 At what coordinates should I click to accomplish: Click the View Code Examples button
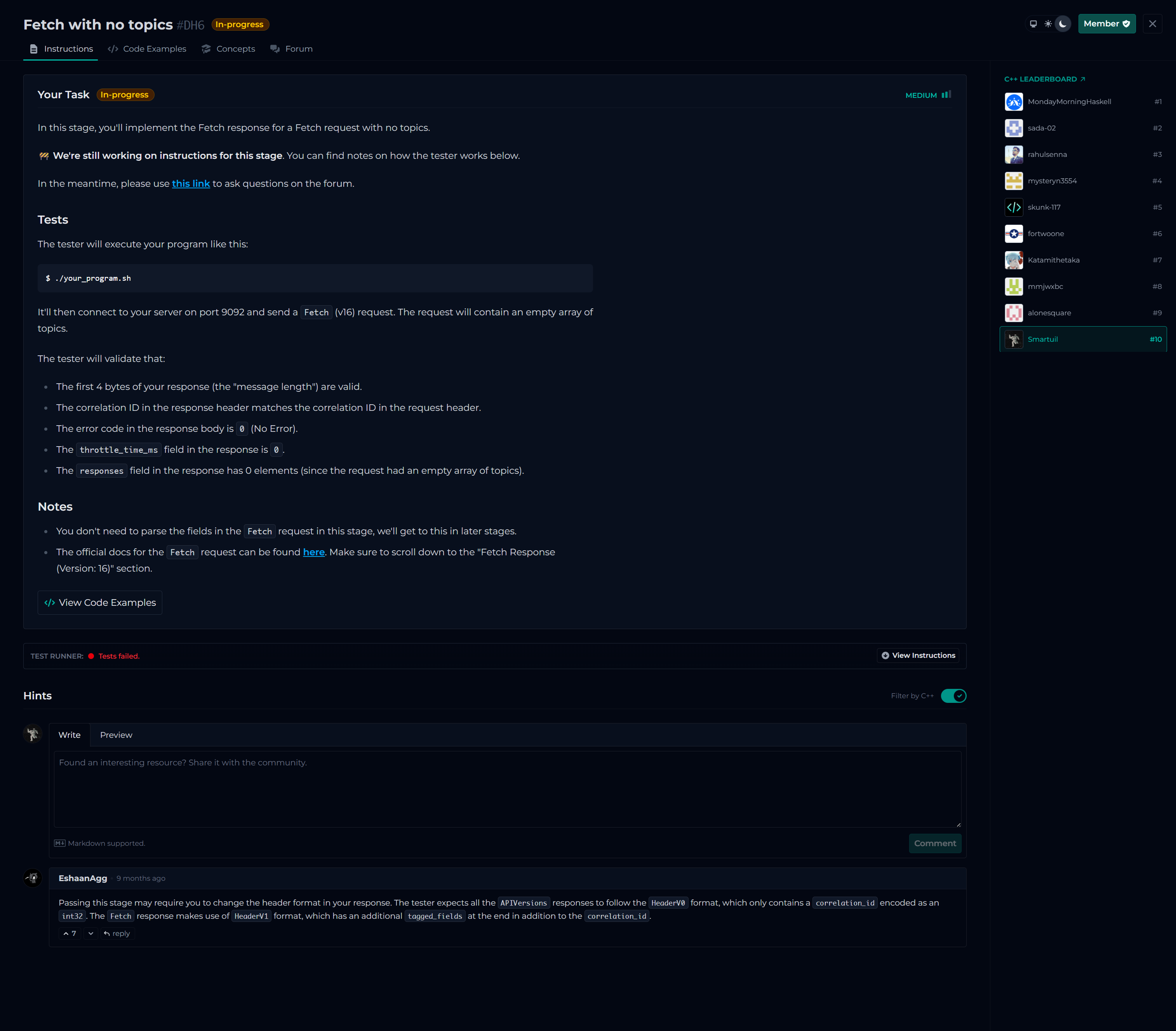pos(100,602)
